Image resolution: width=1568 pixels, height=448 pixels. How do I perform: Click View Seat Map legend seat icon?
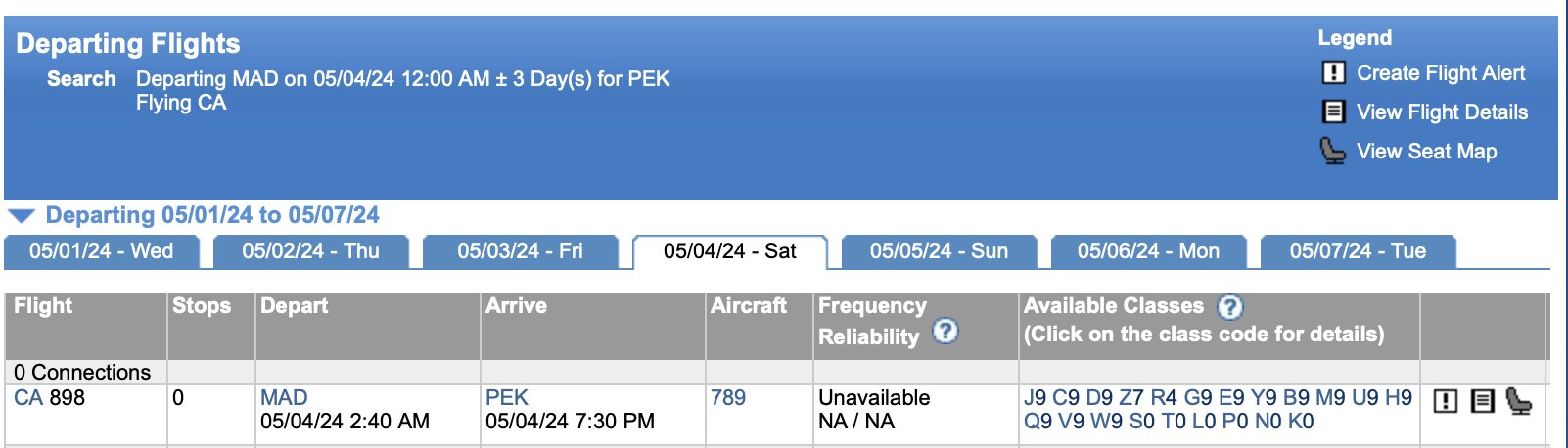click(1333, 151)
